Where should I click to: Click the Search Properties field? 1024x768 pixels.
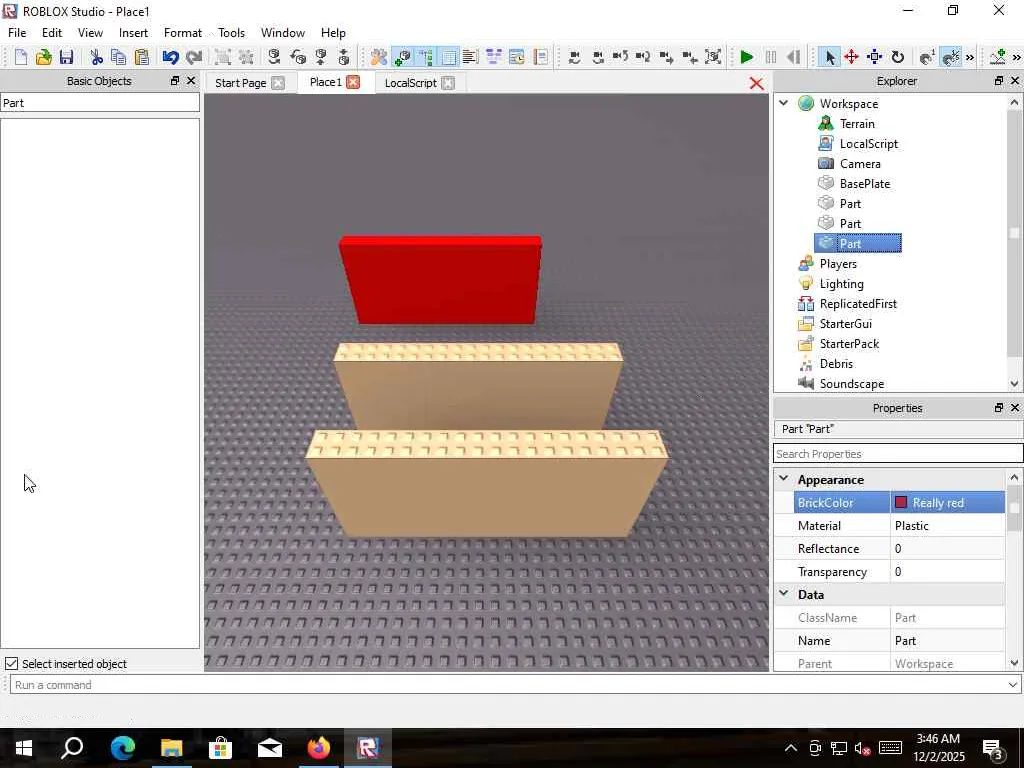tap(898, 453)
